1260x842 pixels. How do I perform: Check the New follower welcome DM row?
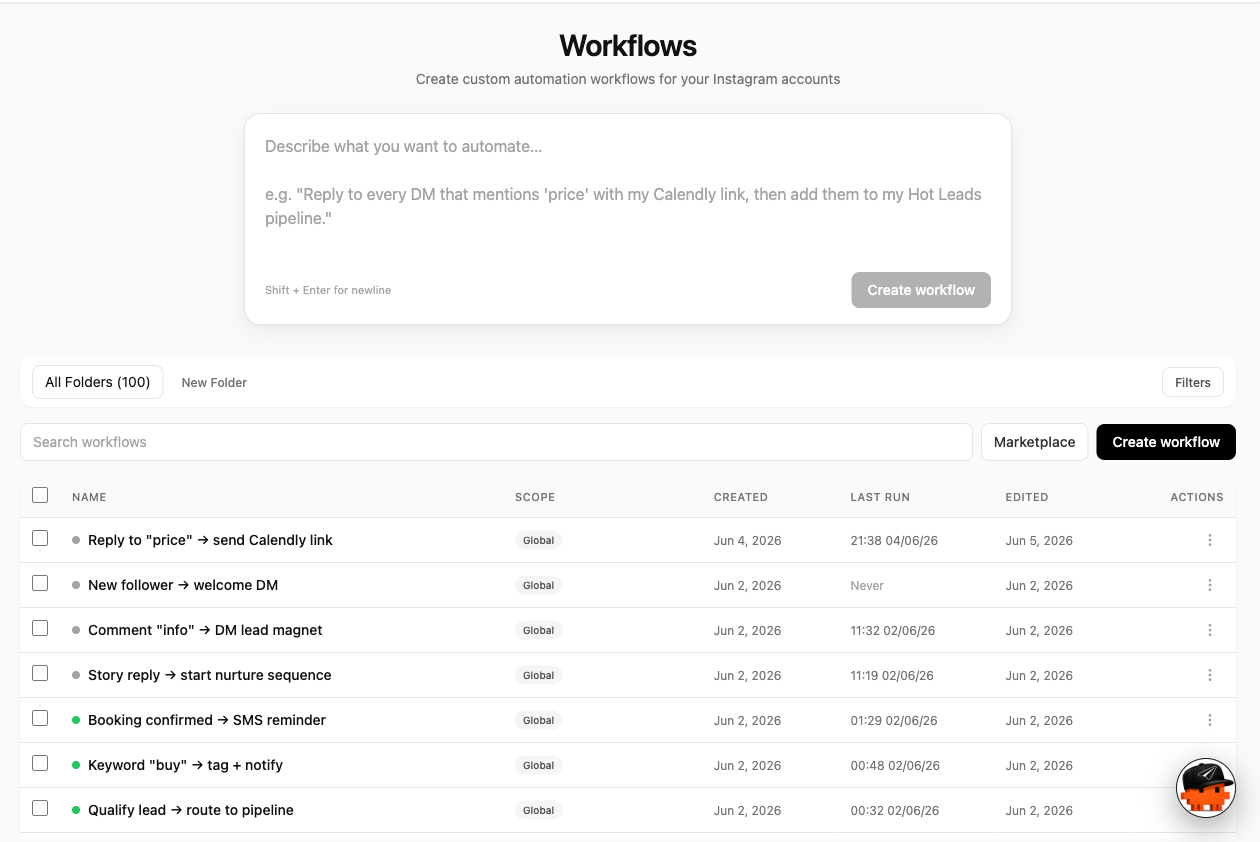[x=40, y=583]
